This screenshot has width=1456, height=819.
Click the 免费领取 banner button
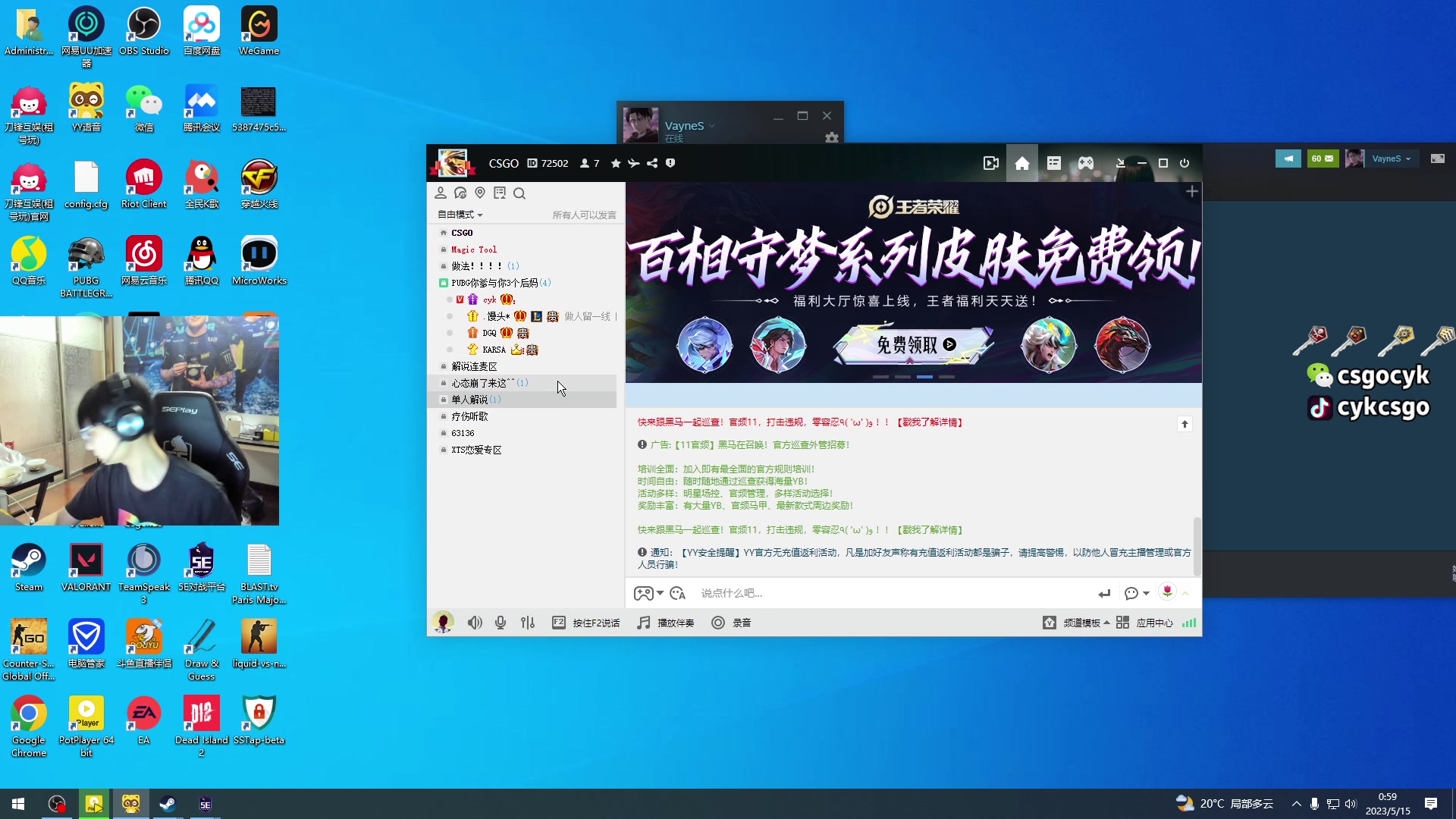pos(914,345)
